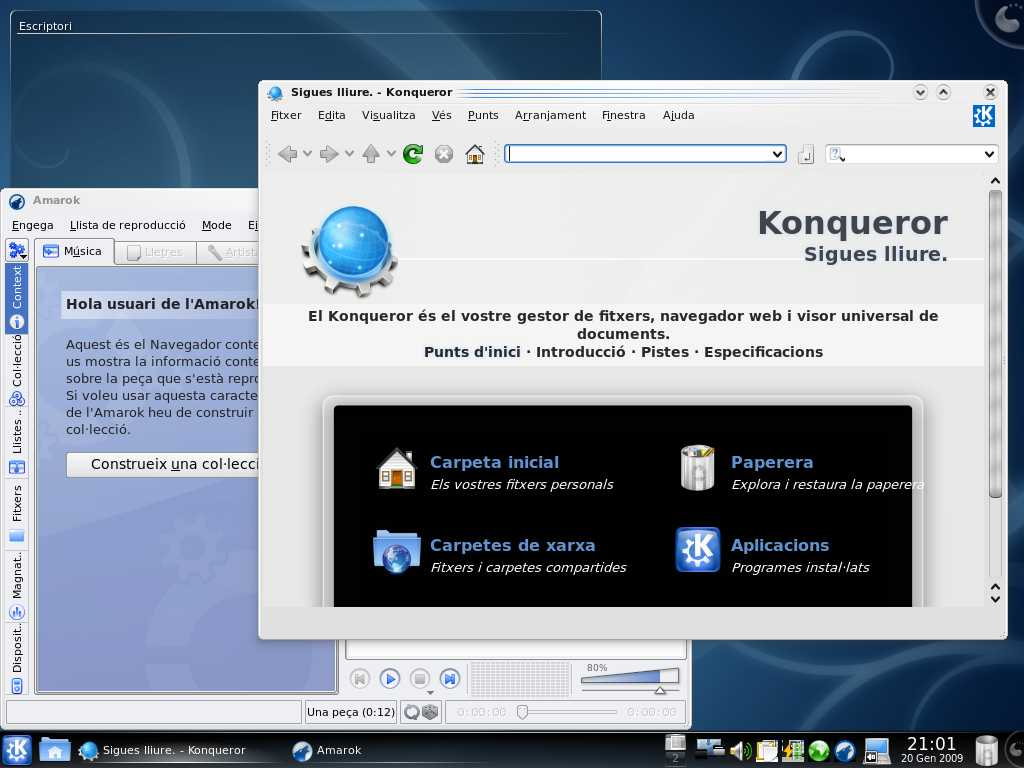Click the Amarok repeat mode icon
This screenshot has height=768, width=1024.
click(x=411, y=712)
